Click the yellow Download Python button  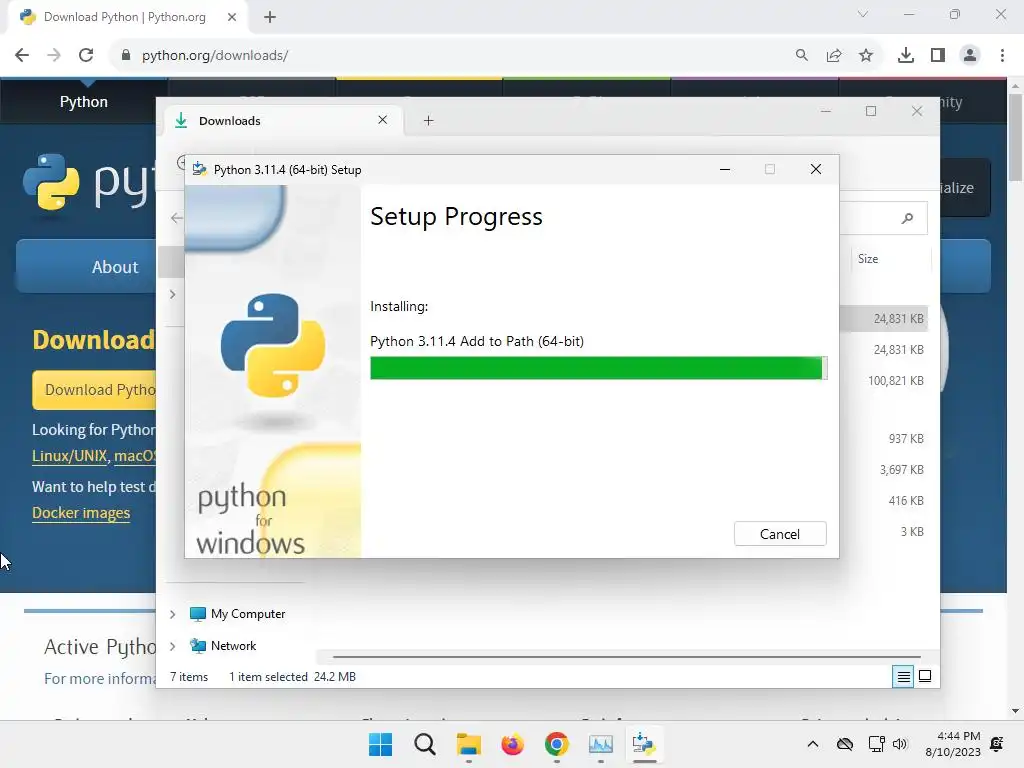tap(95, 390)
